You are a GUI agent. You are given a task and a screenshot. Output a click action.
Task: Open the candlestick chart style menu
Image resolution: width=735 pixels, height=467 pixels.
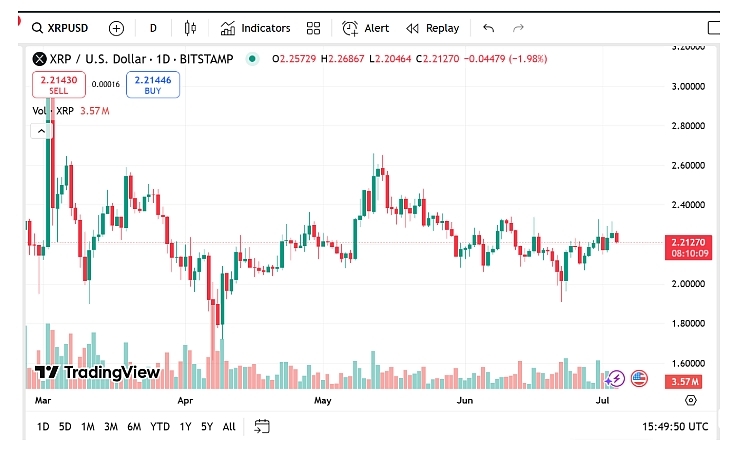190,28
